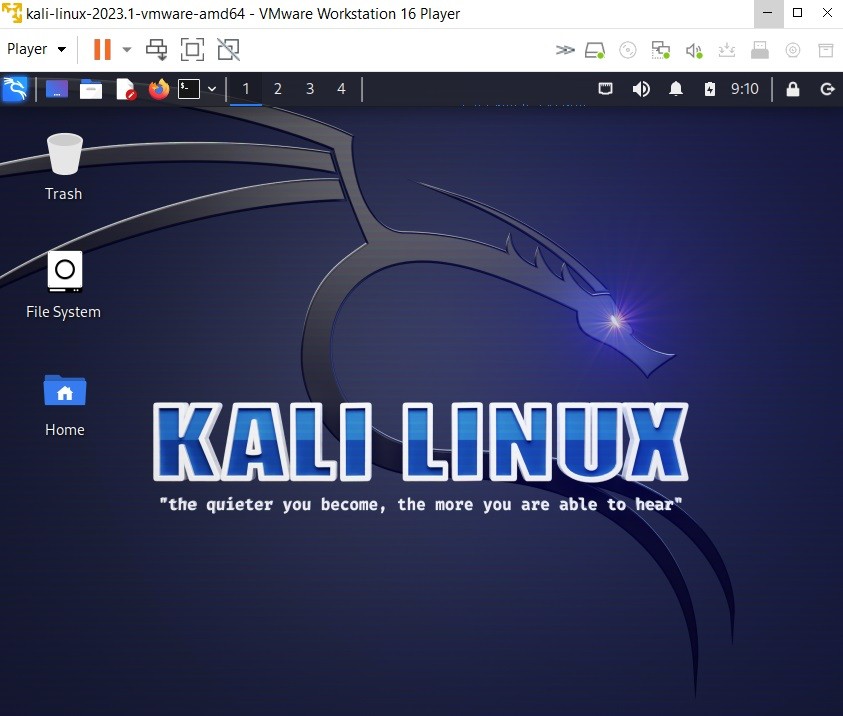Click the network adapter icon in VMware toolbar
Viewport: 843px width, 716px height.
pyautogui.click(x=660, y=49)
